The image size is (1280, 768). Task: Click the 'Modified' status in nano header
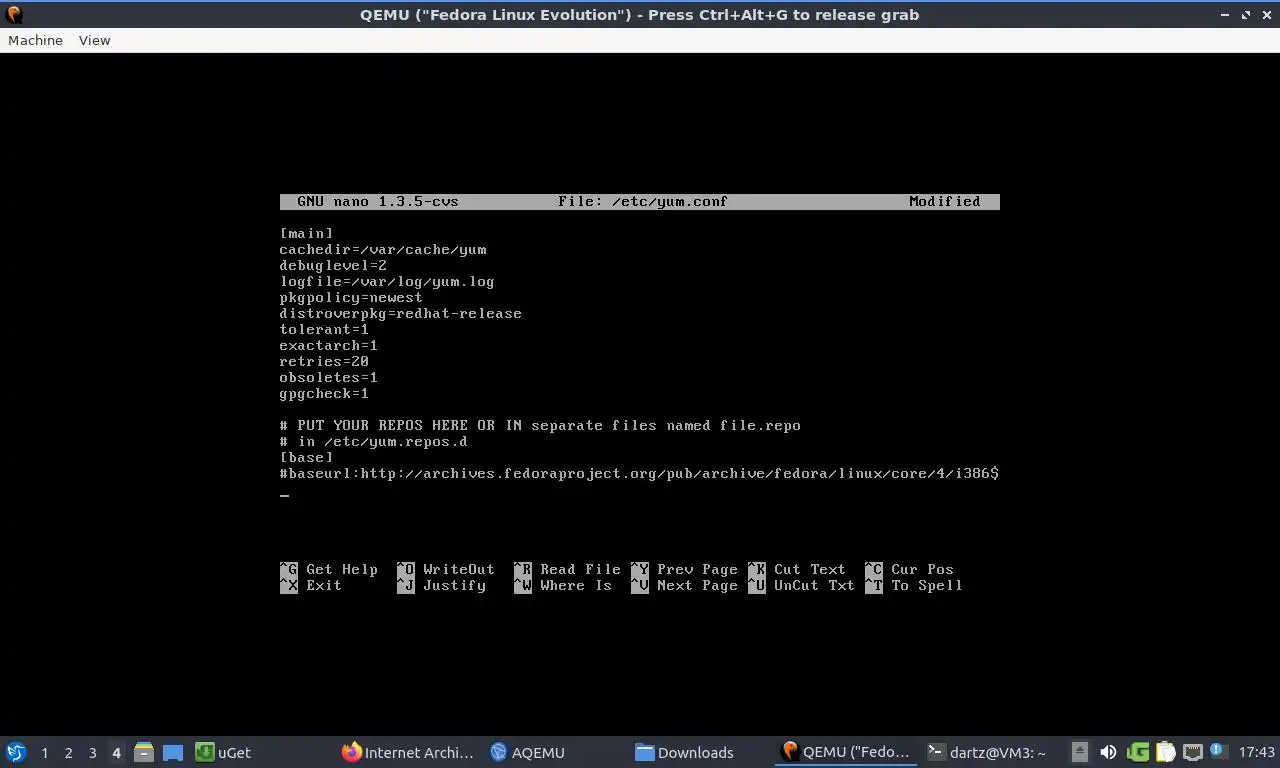coord(945,201)
